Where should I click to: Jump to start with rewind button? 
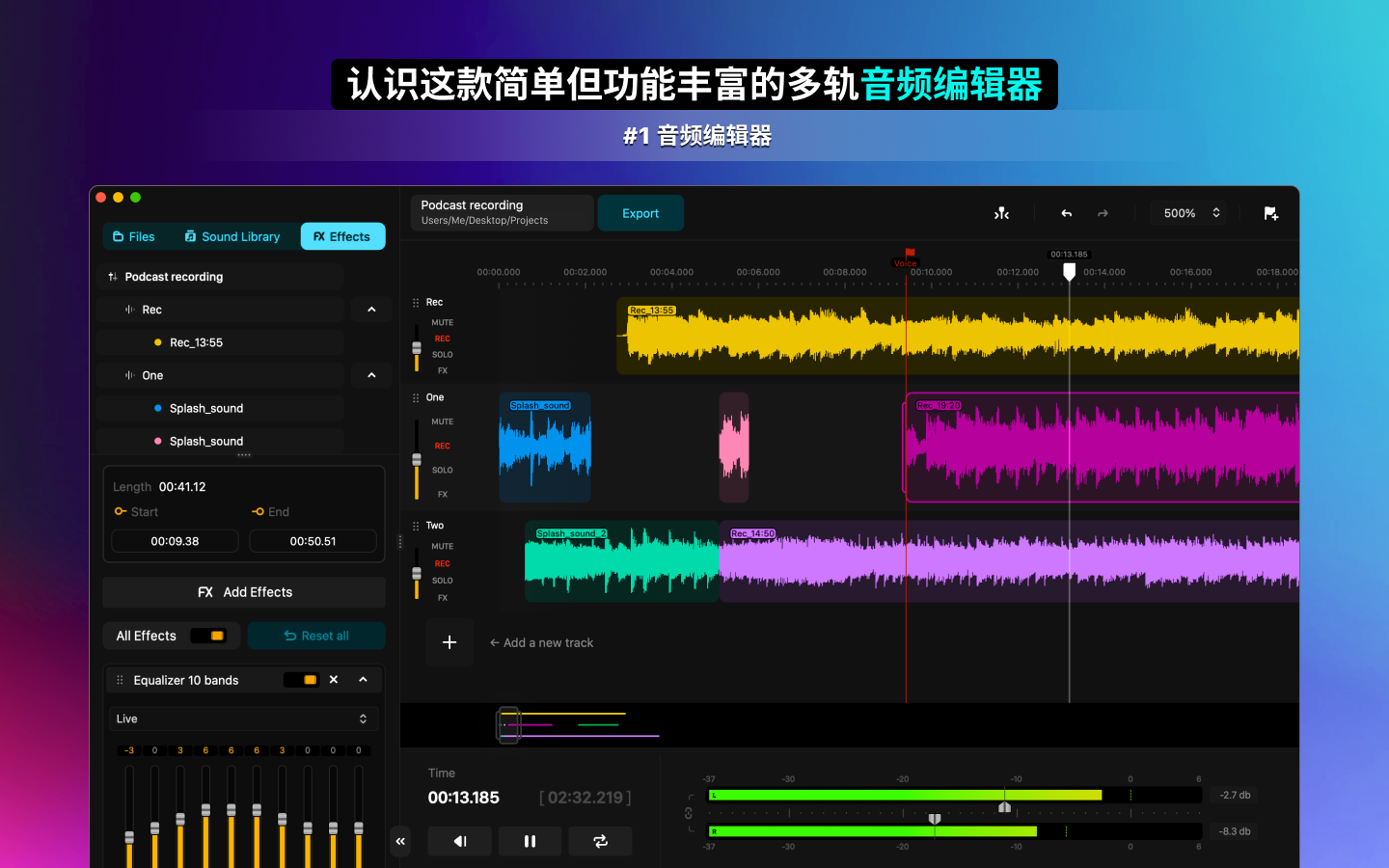460,841
